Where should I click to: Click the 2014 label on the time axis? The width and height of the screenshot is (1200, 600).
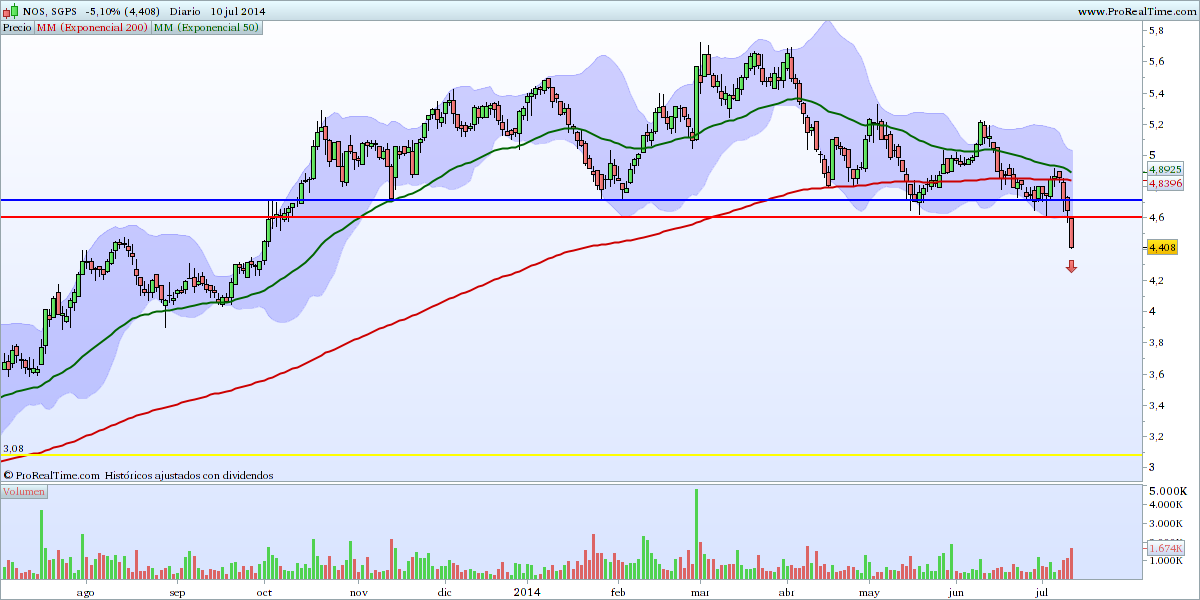[526, 592]
